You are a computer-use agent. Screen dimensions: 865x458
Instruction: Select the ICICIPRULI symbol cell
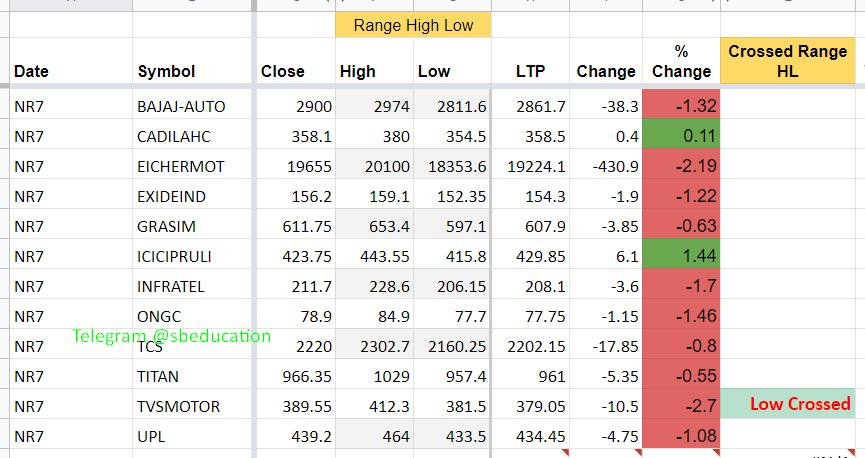(x=191, y=255)
